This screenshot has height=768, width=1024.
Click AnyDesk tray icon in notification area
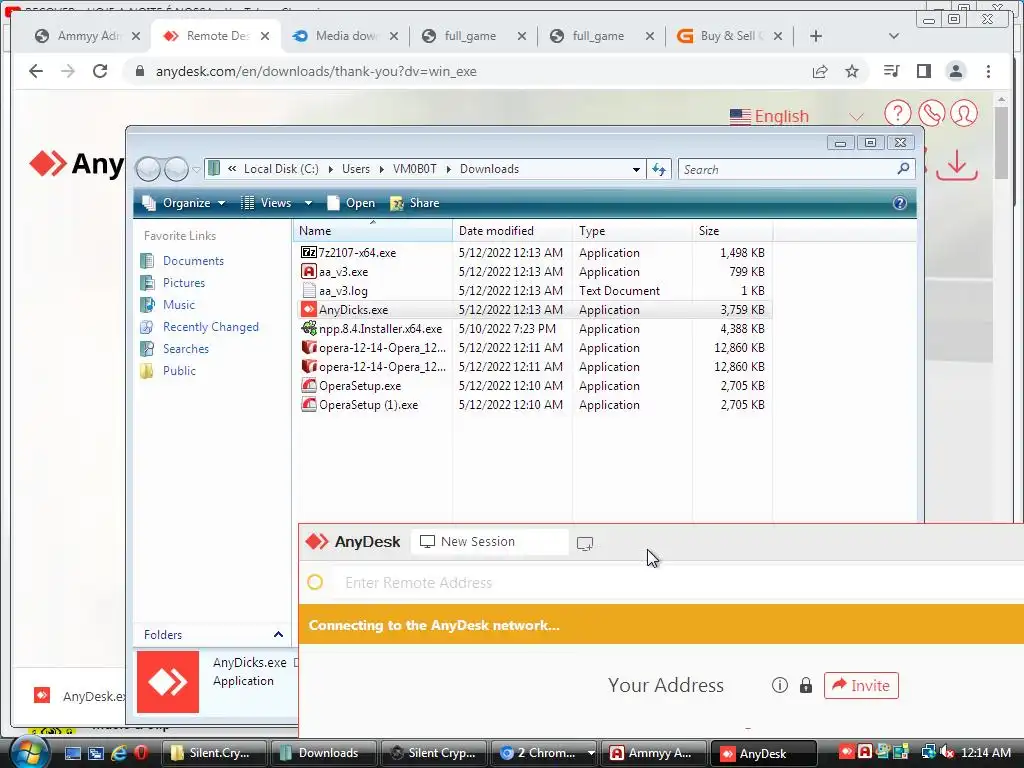tap(846, 752)
